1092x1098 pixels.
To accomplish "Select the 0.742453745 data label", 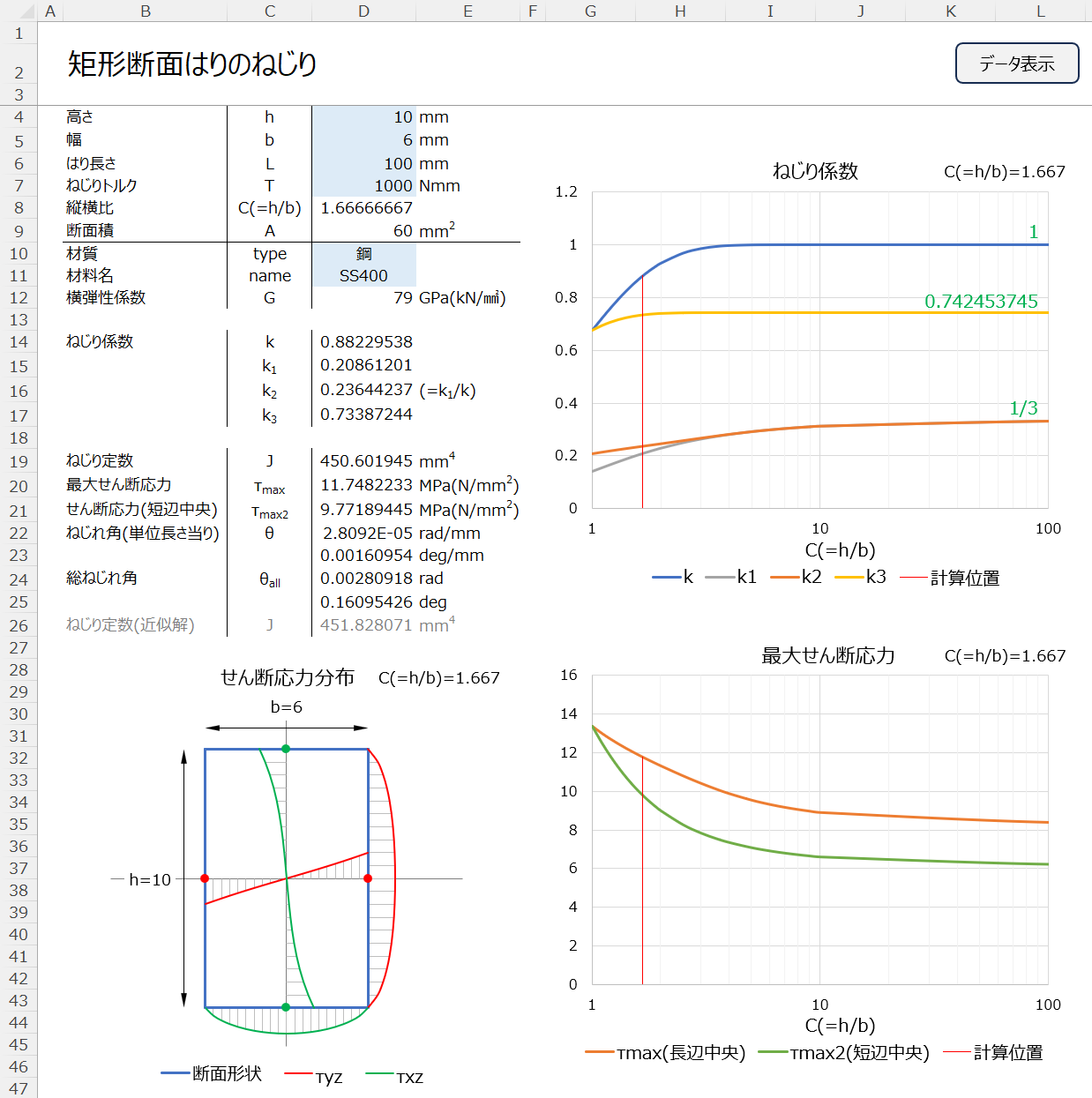I will (981, 302).
